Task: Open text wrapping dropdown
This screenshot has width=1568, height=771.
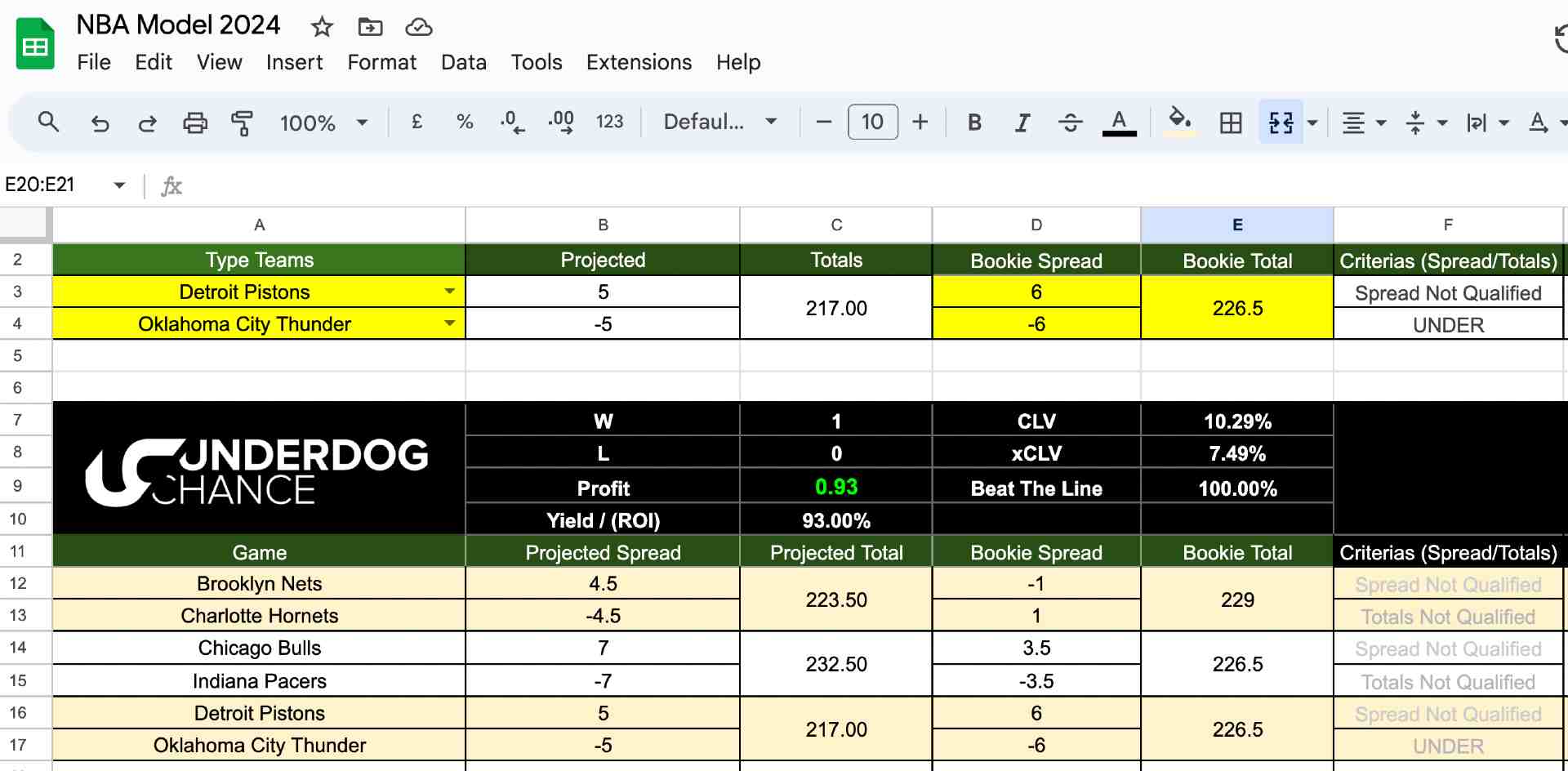Action: (1486, 123)
